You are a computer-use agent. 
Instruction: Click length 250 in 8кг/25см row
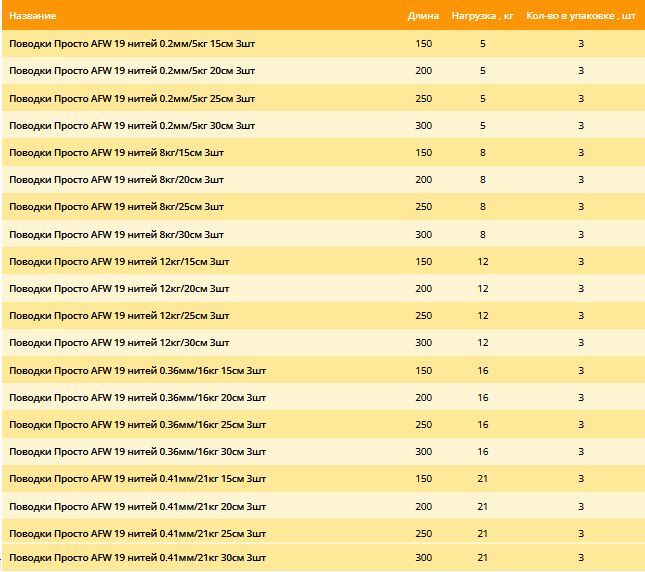click(423, 207)
